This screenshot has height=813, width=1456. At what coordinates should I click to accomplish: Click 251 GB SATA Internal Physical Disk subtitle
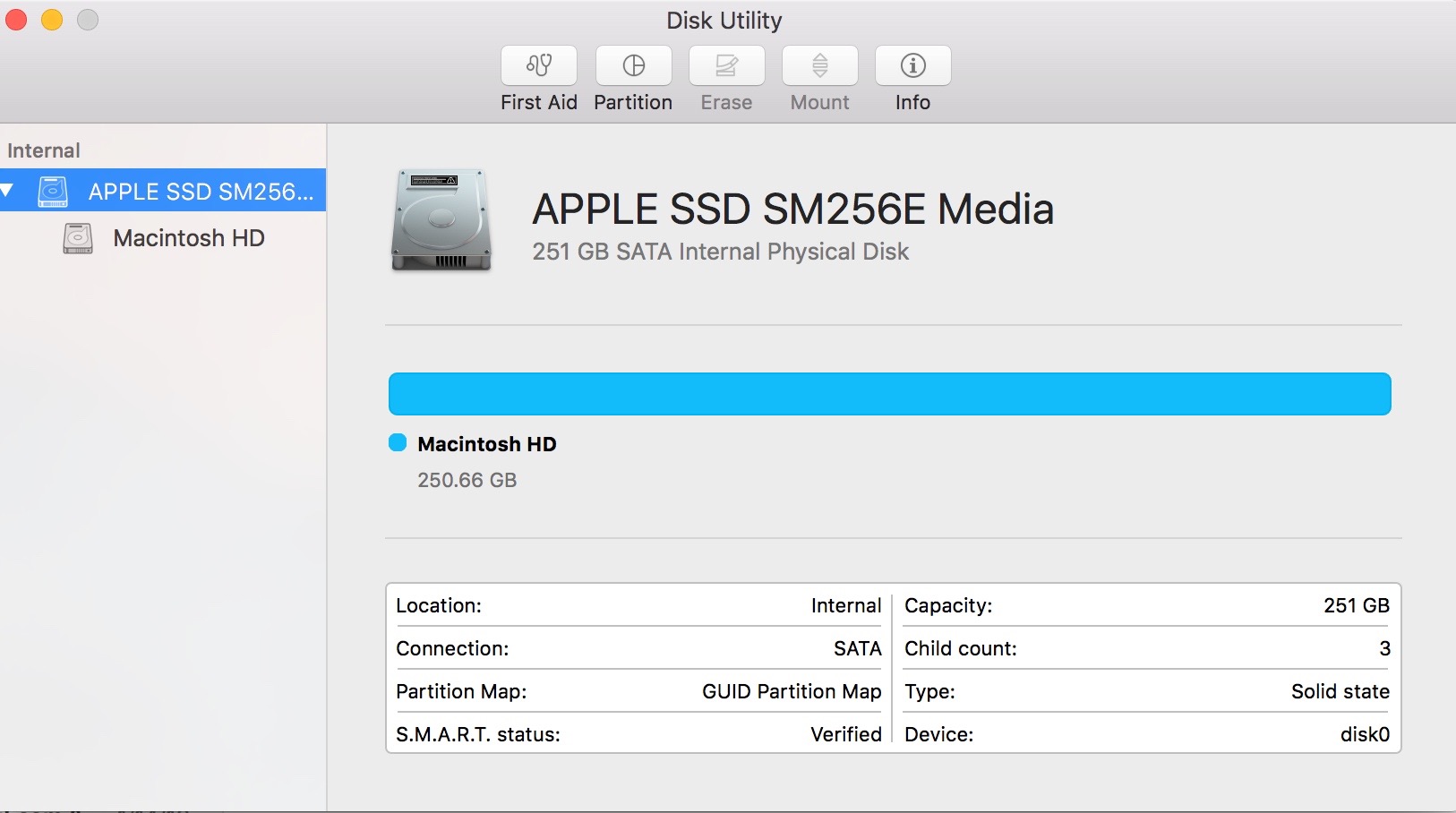720,252
